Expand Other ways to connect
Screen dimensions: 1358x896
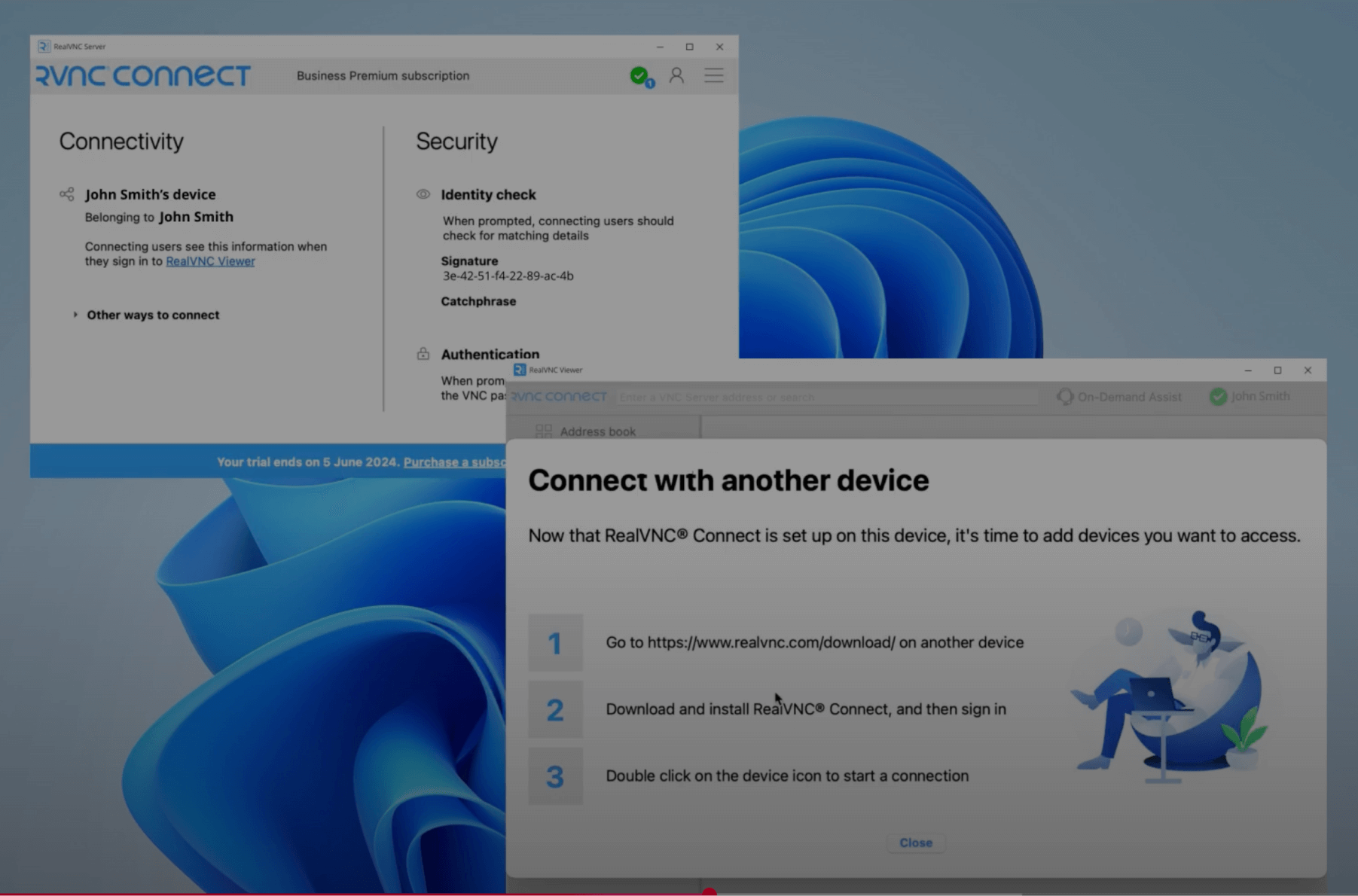coord(76,315)
